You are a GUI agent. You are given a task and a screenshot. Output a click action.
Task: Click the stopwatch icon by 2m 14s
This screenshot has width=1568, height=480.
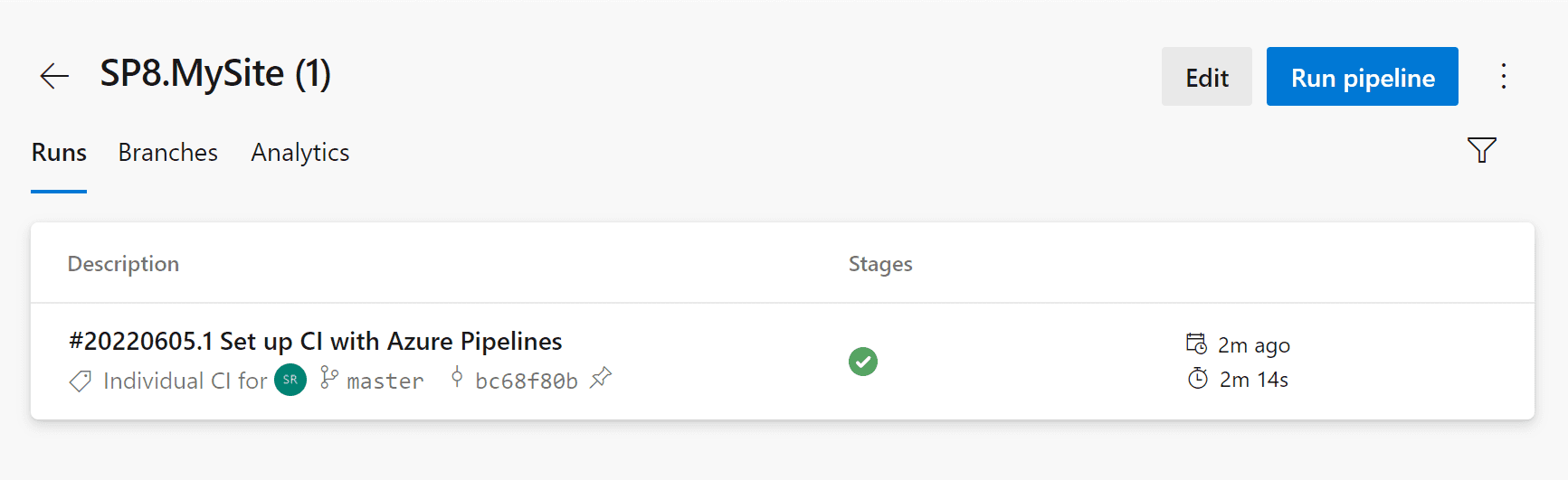[1197, 378]
